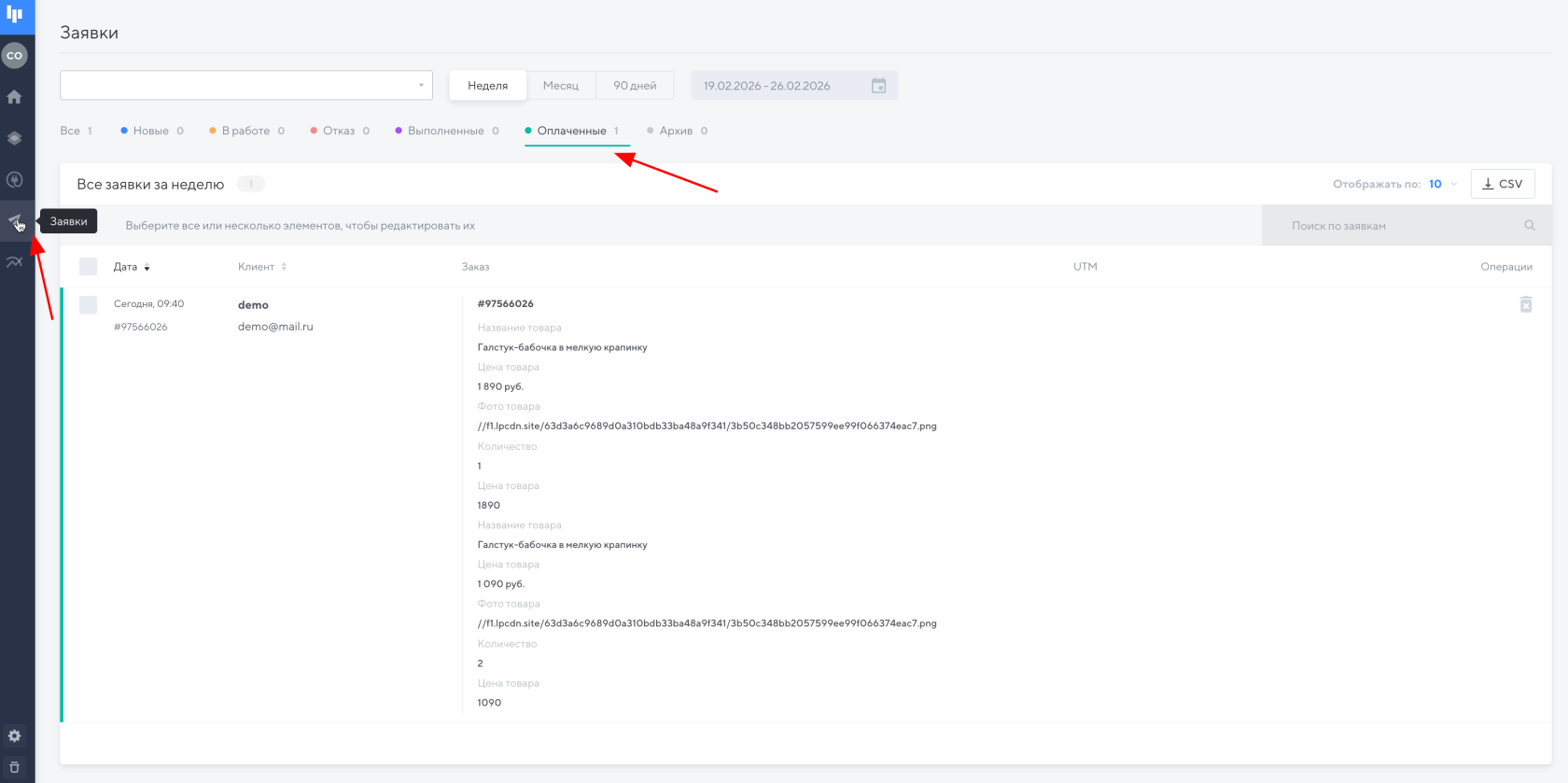Select the checkbox for today's 09:40 order

tap(88, 304)
